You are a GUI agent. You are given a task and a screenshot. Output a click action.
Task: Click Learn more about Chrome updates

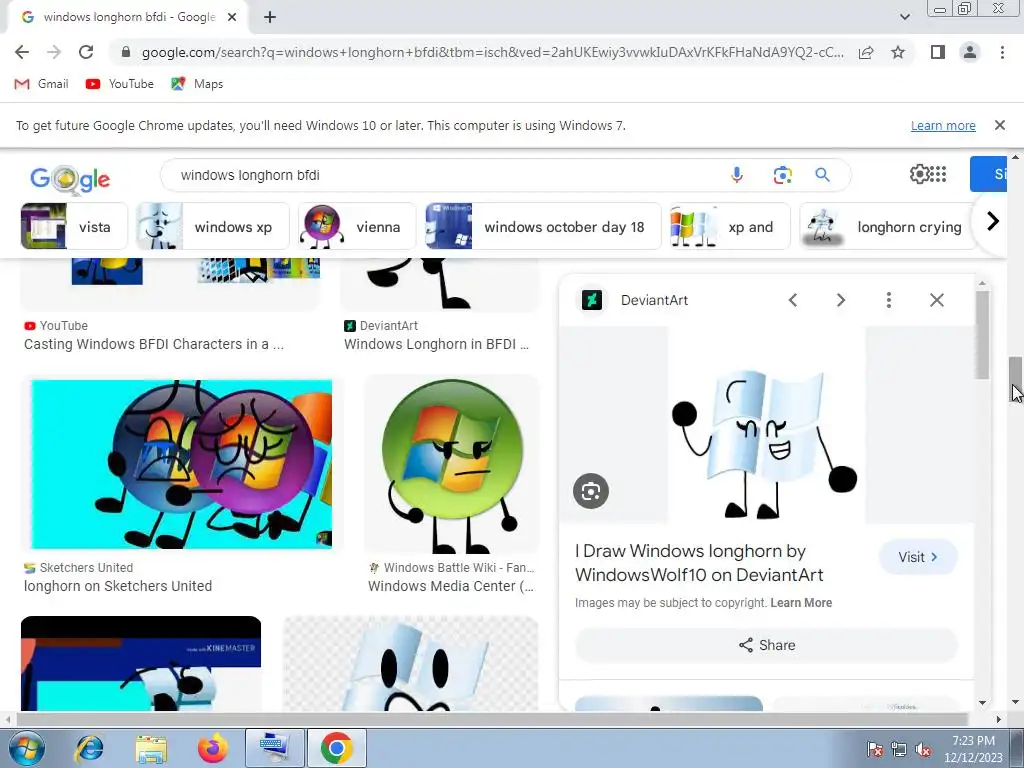pyautogui.click(x=943, y=125)
